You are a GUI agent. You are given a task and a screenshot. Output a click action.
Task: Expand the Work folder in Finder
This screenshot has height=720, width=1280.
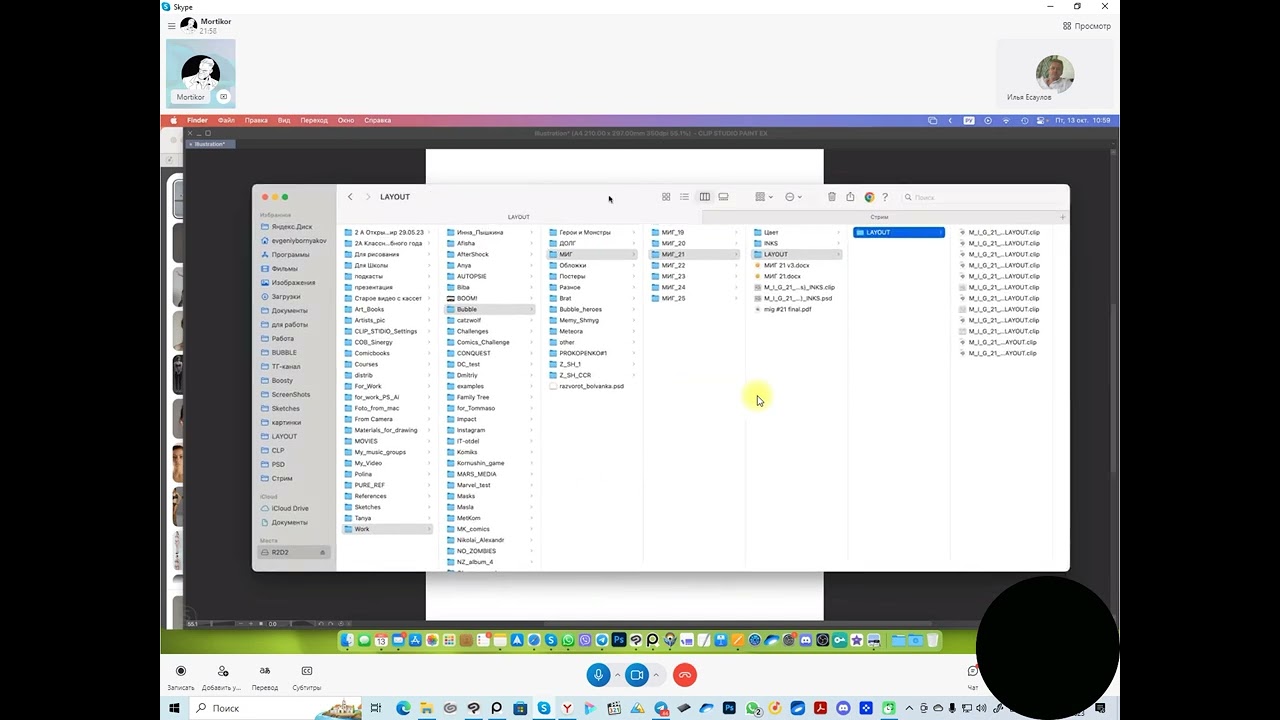coord(388,529)
